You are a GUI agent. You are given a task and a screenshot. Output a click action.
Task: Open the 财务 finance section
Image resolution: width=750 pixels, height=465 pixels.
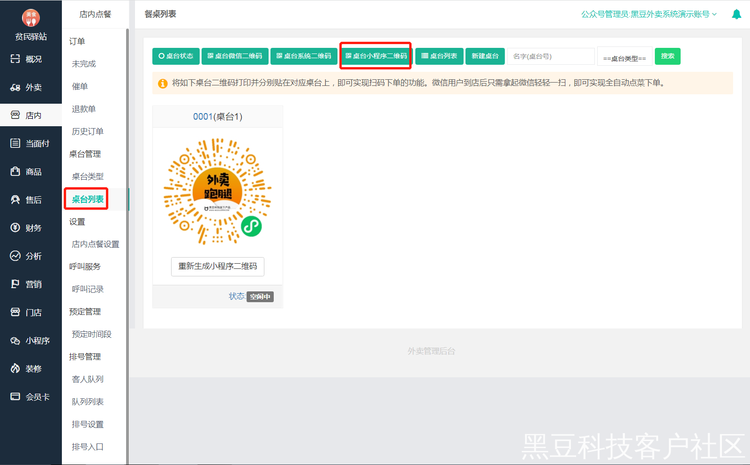pyautogui.click(x=31, y=228)
